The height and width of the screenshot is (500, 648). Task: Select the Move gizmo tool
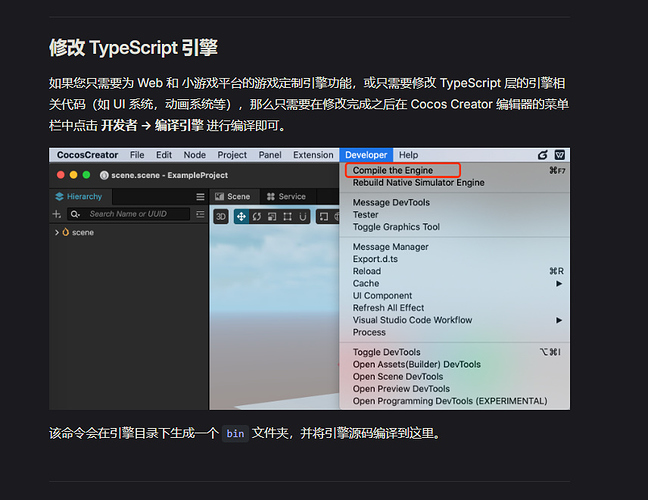[241, 217]
